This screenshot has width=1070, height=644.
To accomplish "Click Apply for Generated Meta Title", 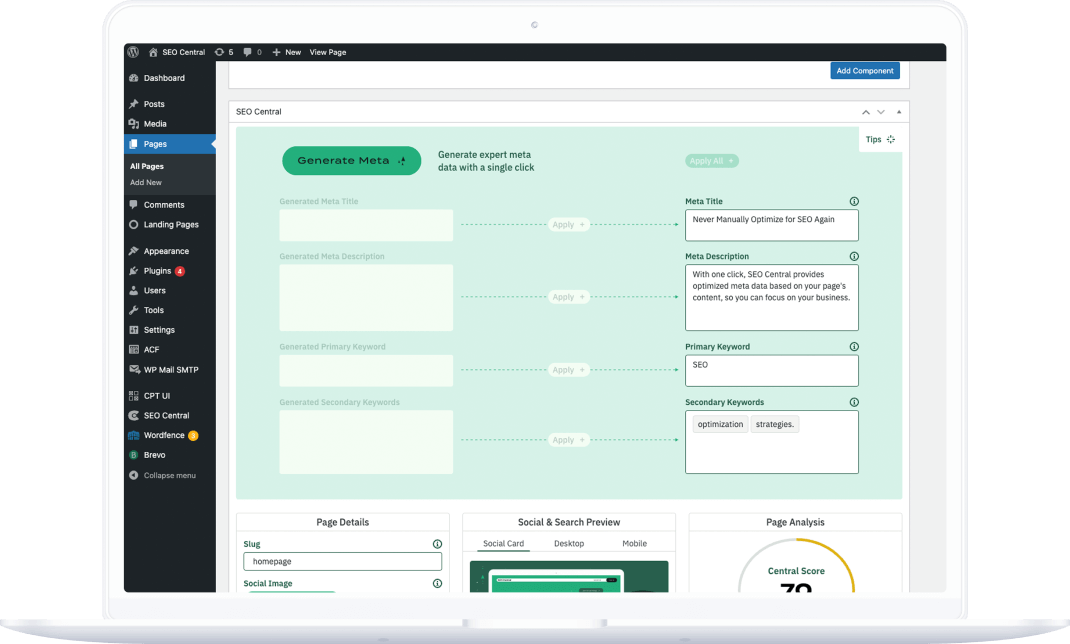I will pyautogui.click(x=568, y=224).
